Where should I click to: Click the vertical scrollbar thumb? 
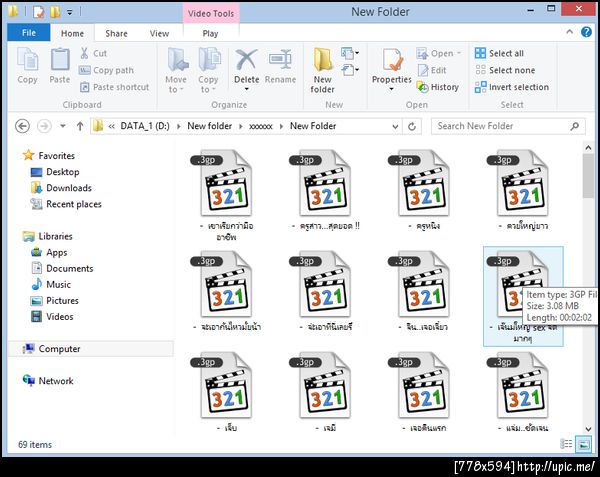588,176
